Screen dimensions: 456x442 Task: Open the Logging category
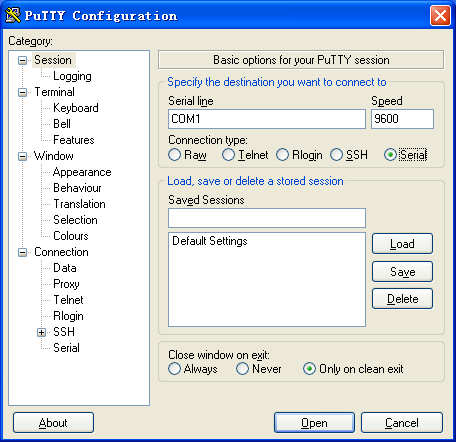72,76
